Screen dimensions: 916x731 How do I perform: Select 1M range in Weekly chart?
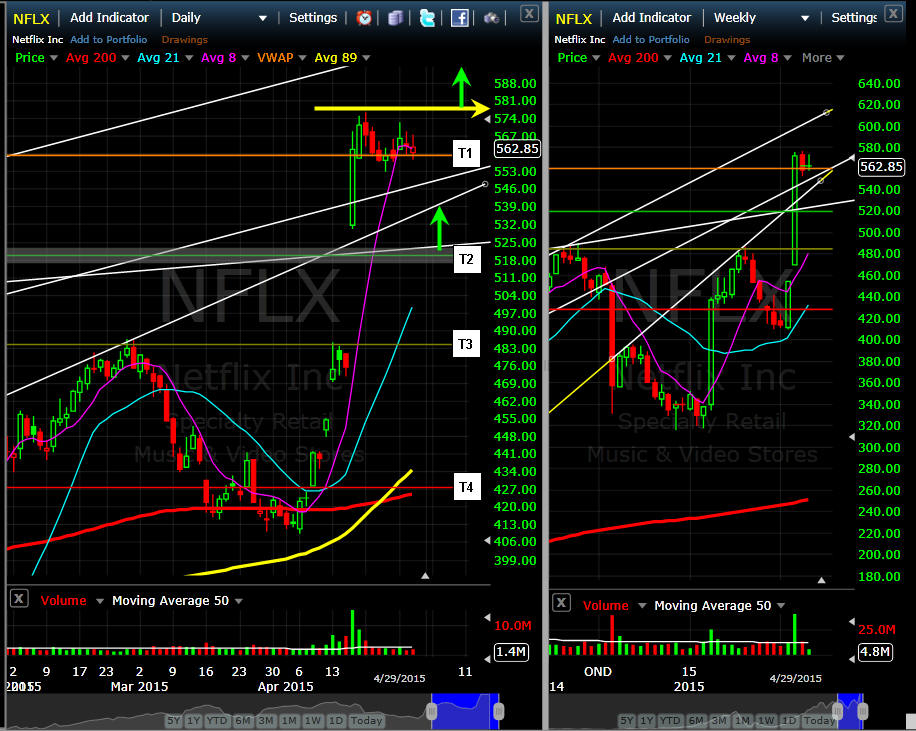coord(742,720)
